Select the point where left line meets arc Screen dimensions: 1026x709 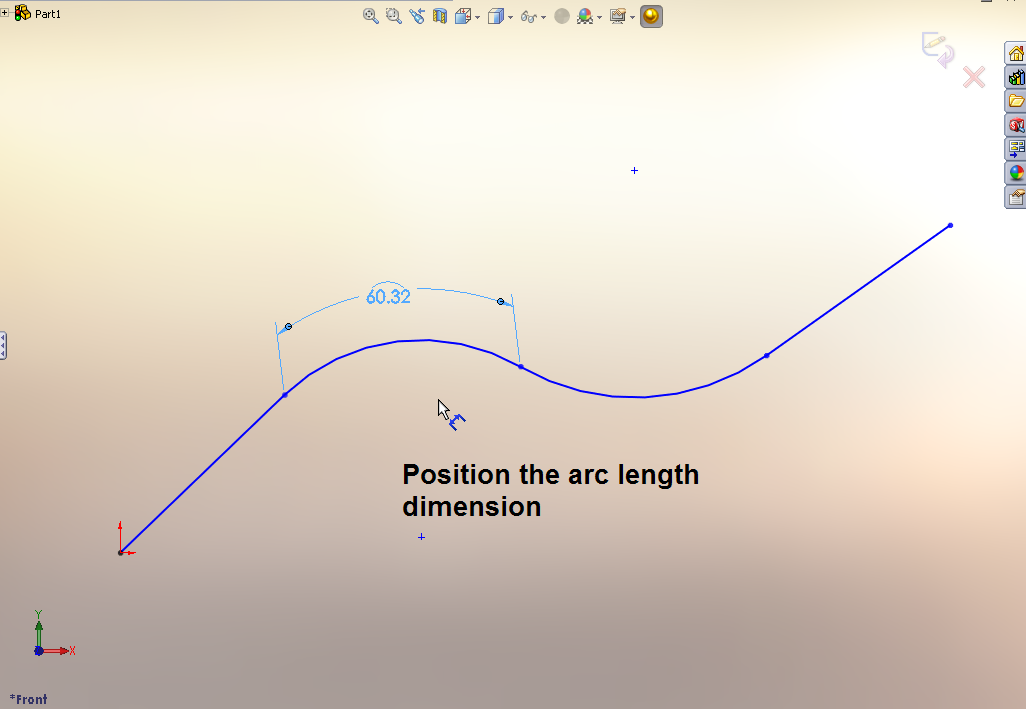point(285,395)
